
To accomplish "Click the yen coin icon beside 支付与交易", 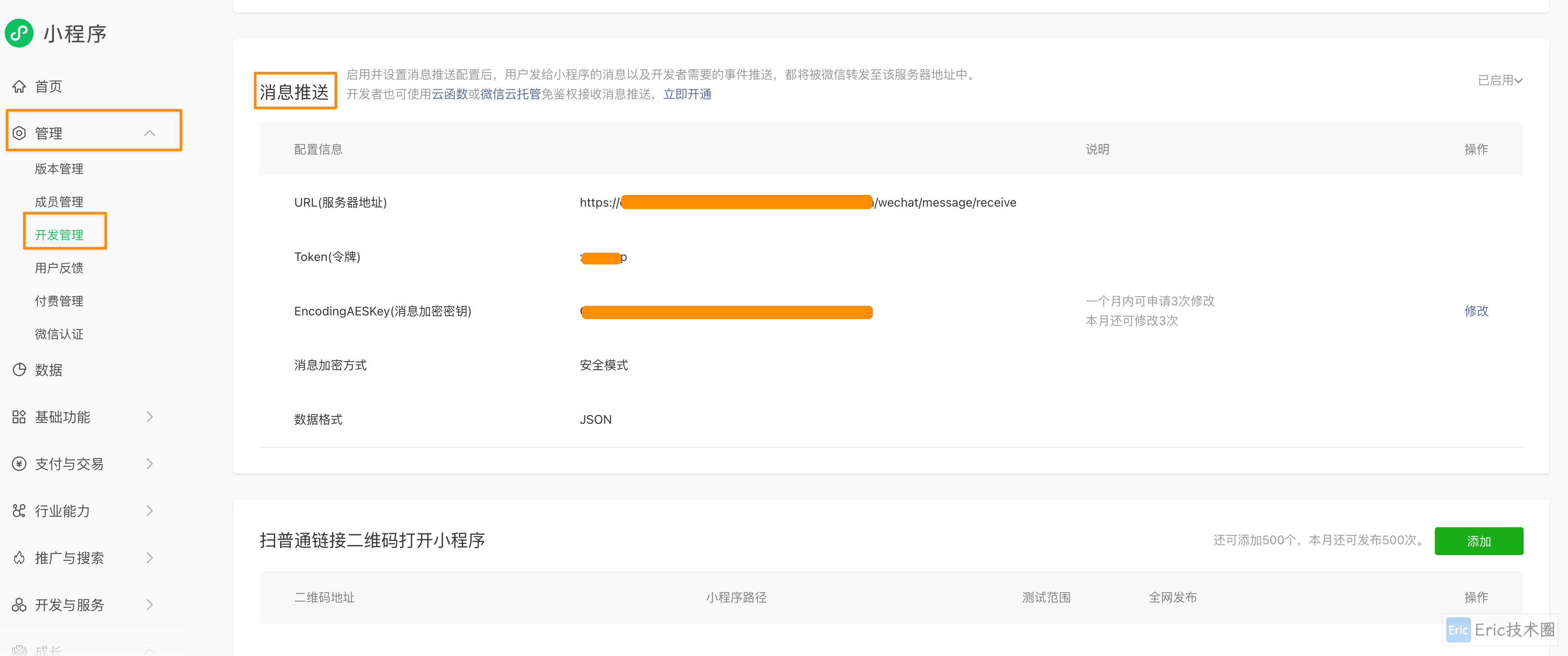I will tap(20, 464).
